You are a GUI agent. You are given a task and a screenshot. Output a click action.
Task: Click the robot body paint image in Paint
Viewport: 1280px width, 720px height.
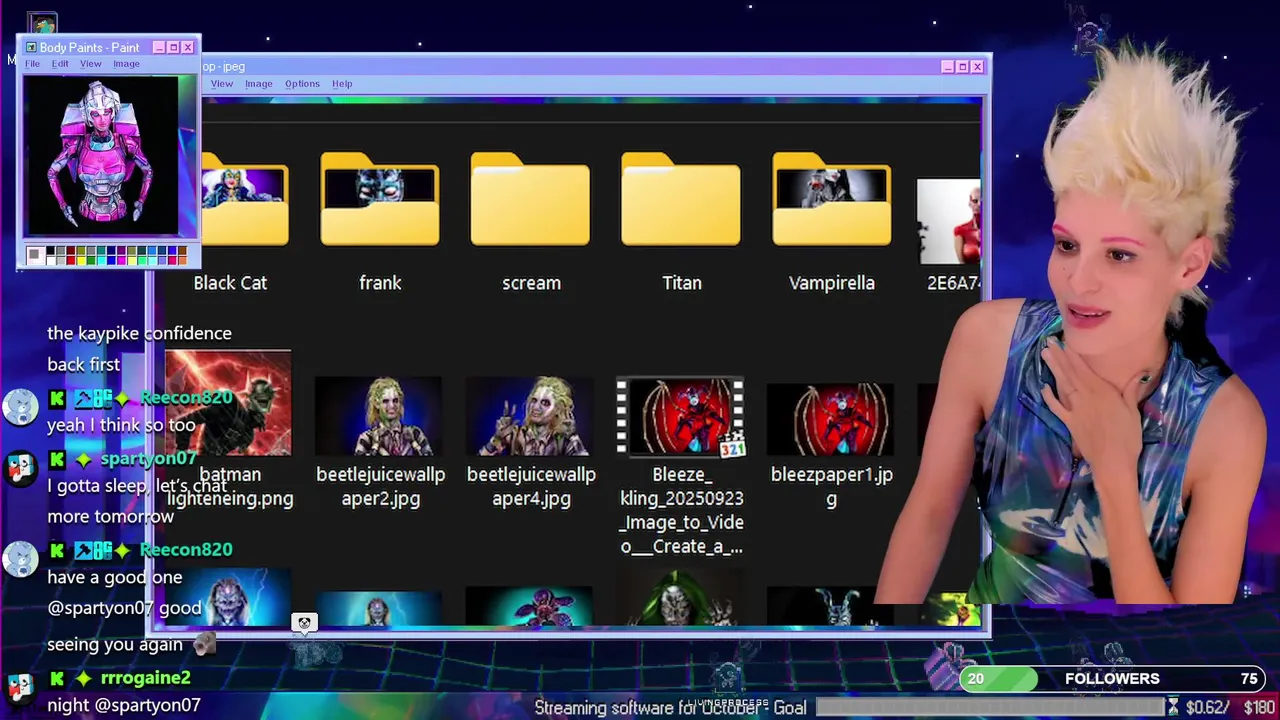[x=101, y=157]
